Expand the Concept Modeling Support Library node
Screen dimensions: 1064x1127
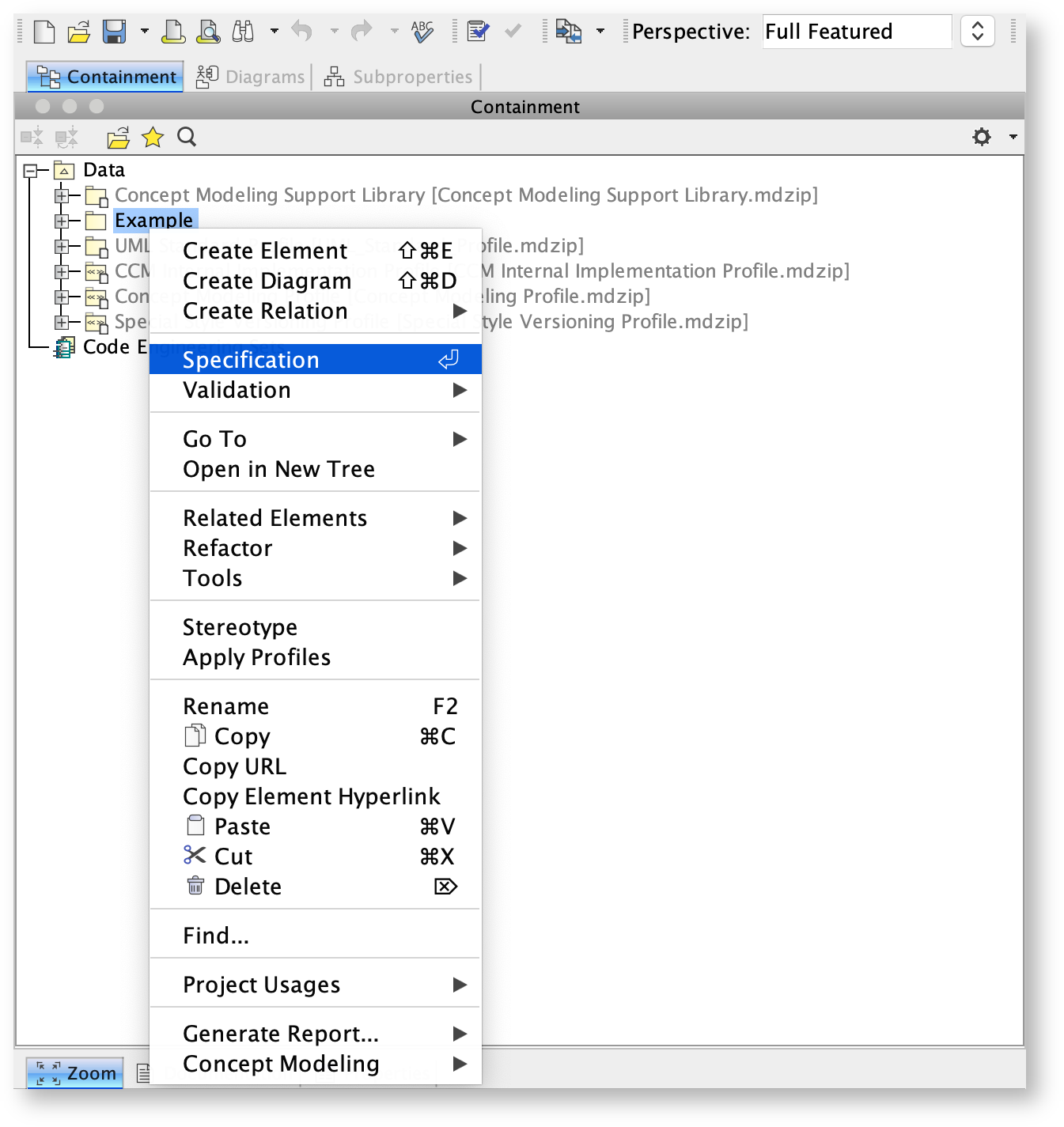pyautogui.click(x=62, y=195)
